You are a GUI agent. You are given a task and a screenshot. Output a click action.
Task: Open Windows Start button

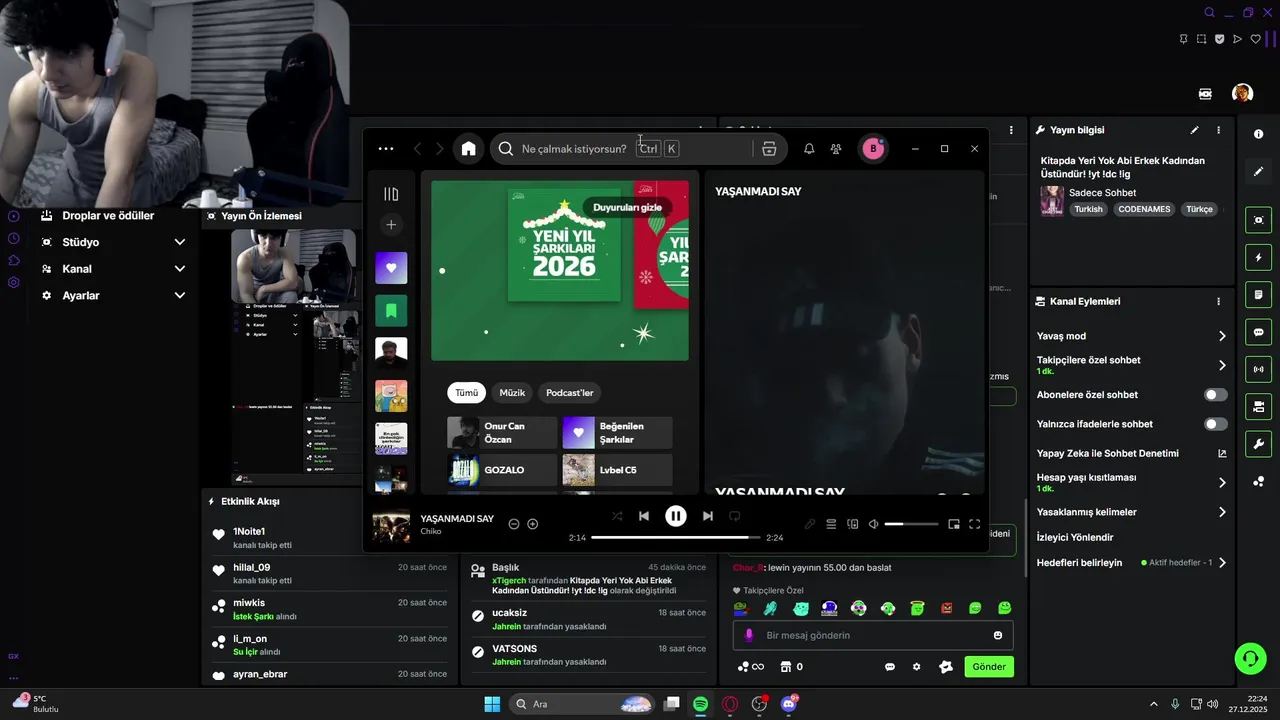click(x=492, y=704)
